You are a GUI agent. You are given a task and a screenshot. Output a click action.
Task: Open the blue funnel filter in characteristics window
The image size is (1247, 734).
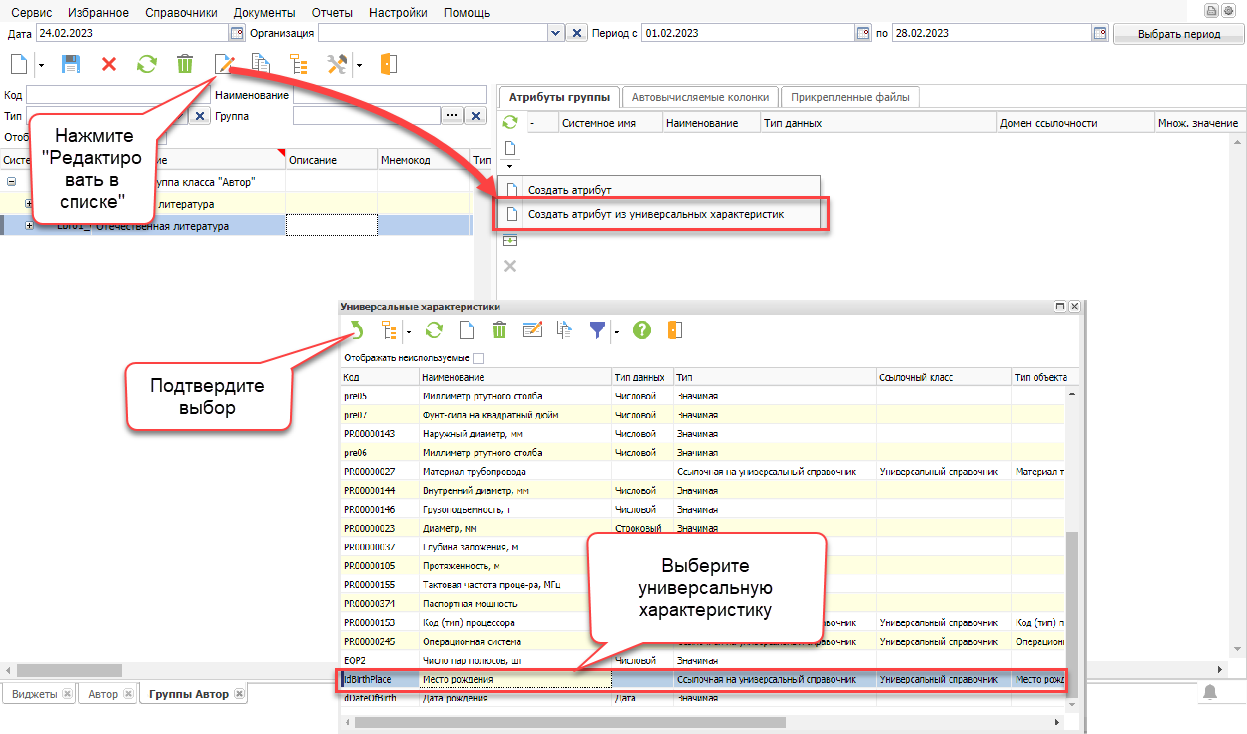[597, 330]
